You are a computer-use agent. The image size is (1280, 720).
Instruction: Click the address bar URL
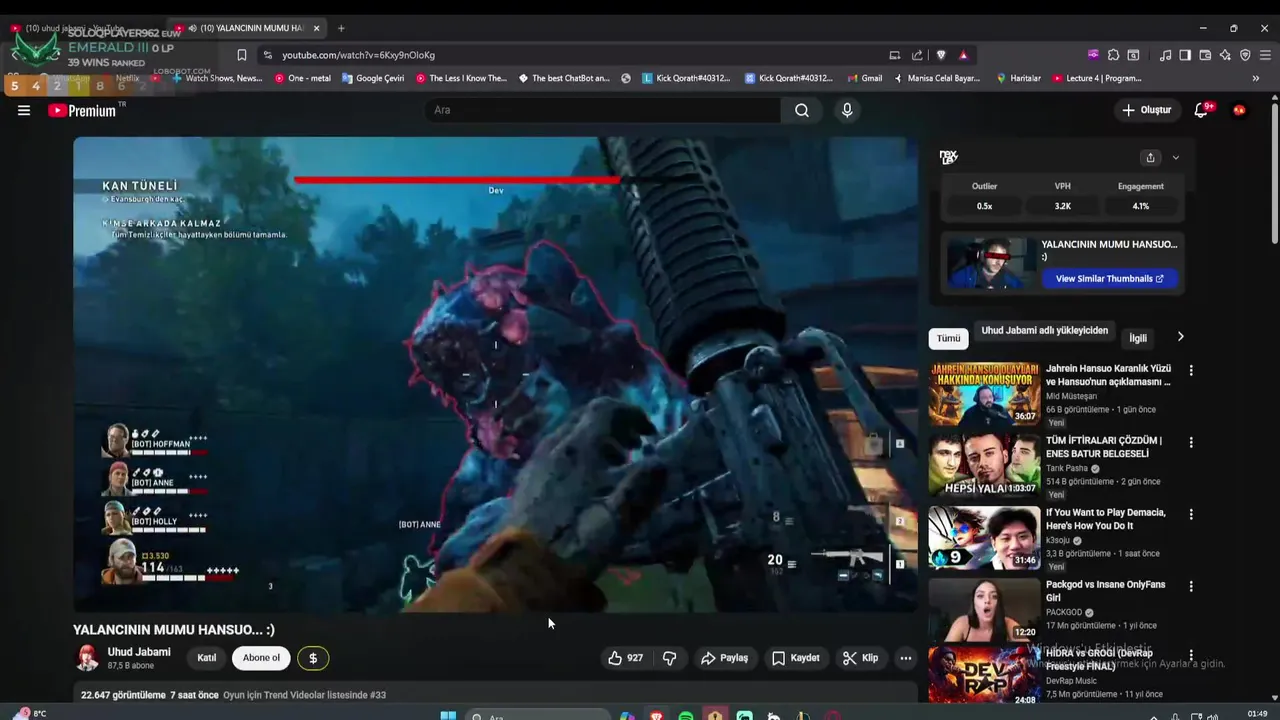tap(358, 55)
